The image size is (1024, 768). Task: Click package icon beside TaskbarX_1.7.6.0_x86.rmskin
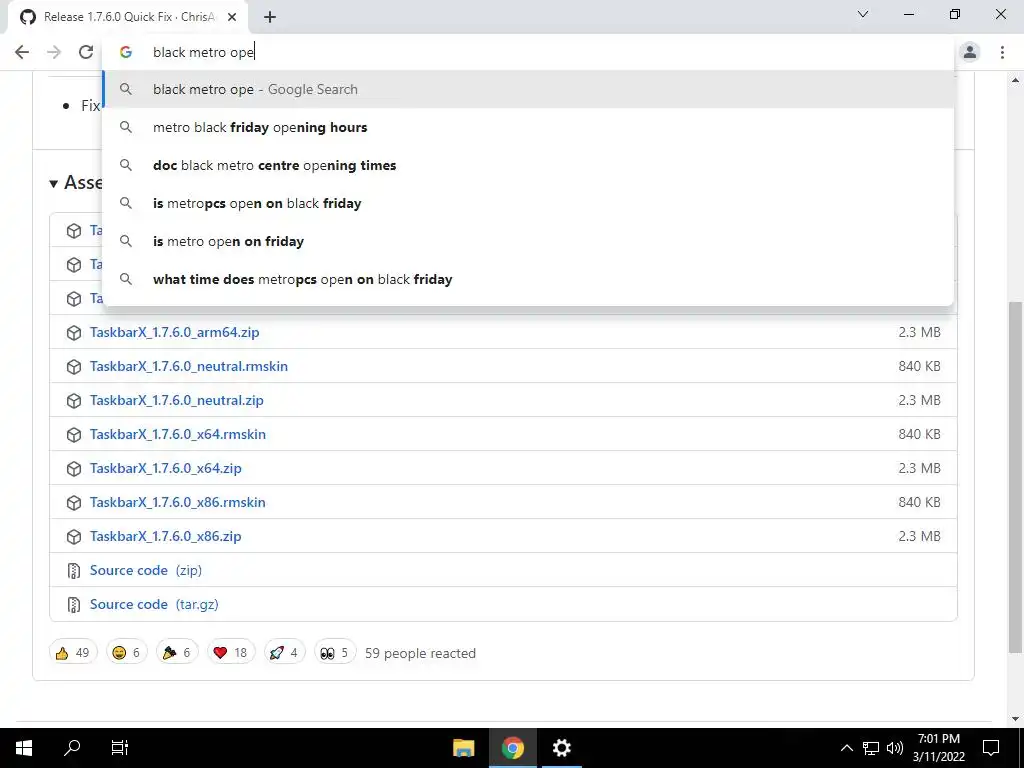tap(74, 502)
